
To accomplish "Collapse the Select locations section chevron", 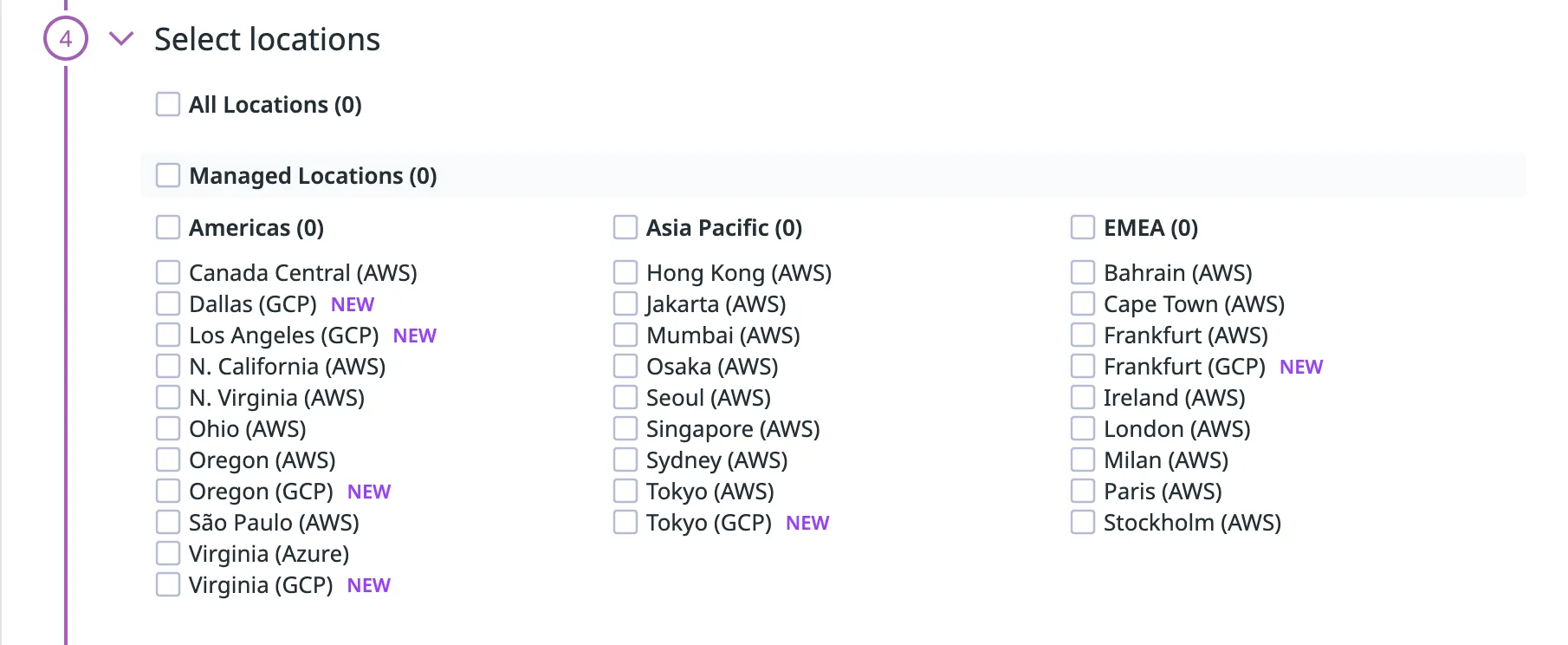I will [x=121, y=39].
